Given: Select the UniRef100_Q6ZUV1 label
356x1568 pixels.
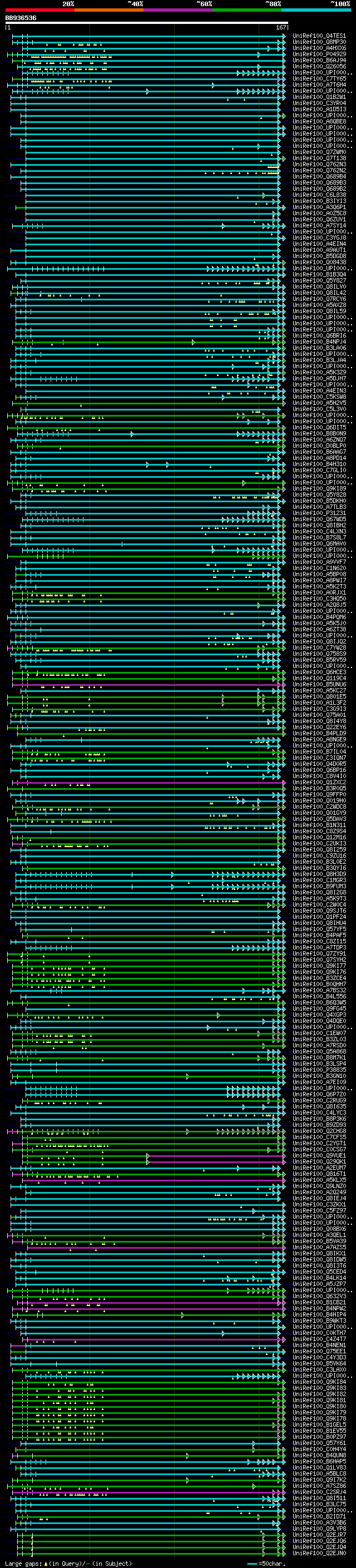Looking at the screenshot, I should click(x=319, y=219).
